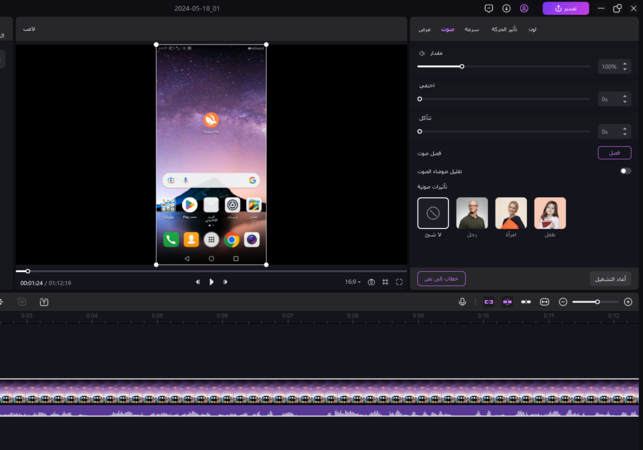Switch to the سرعة speed tab
643x450 pixels.
(x=472, y=29)
